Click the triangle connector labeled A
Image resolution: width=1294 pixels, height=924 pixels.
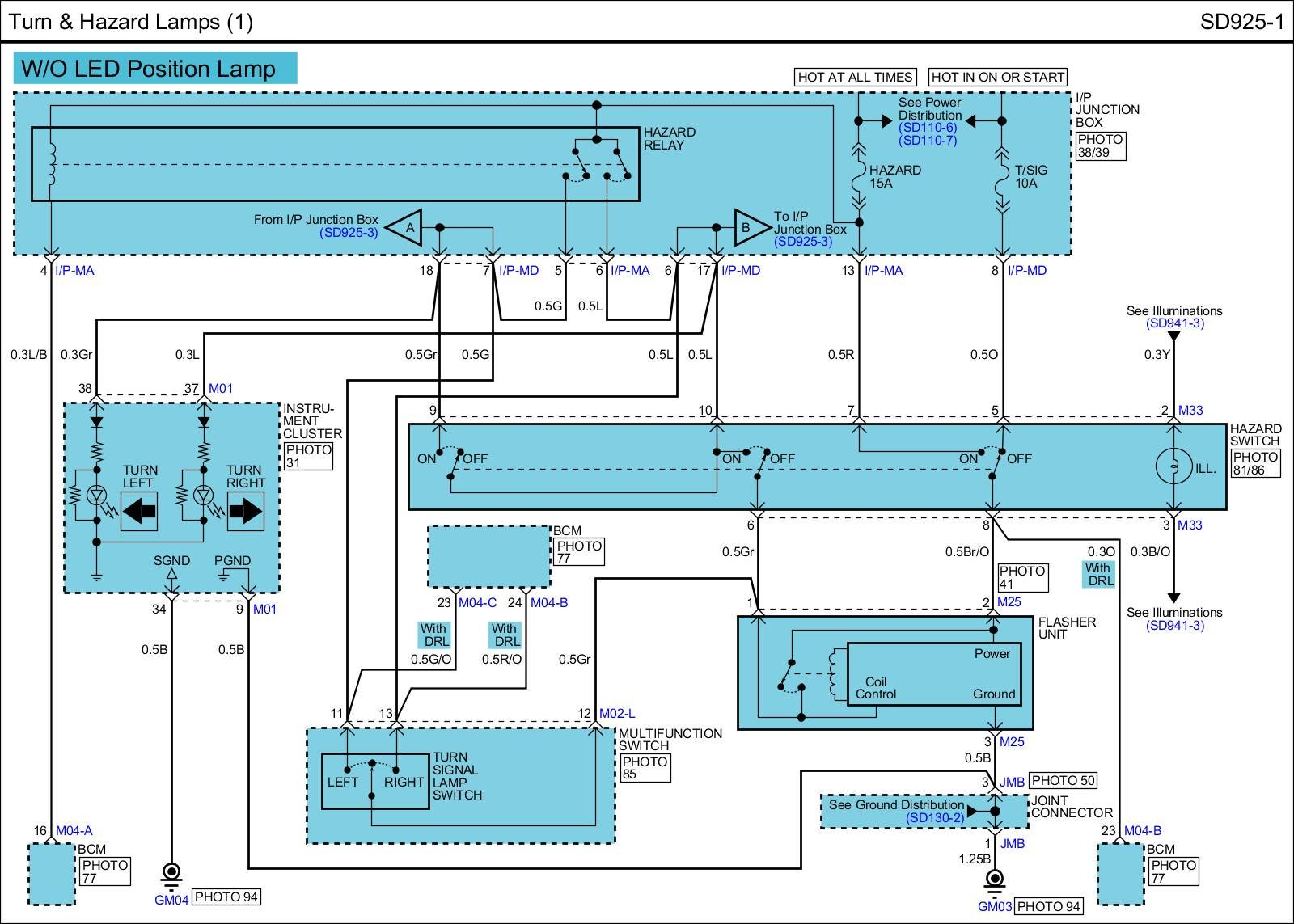406,227
